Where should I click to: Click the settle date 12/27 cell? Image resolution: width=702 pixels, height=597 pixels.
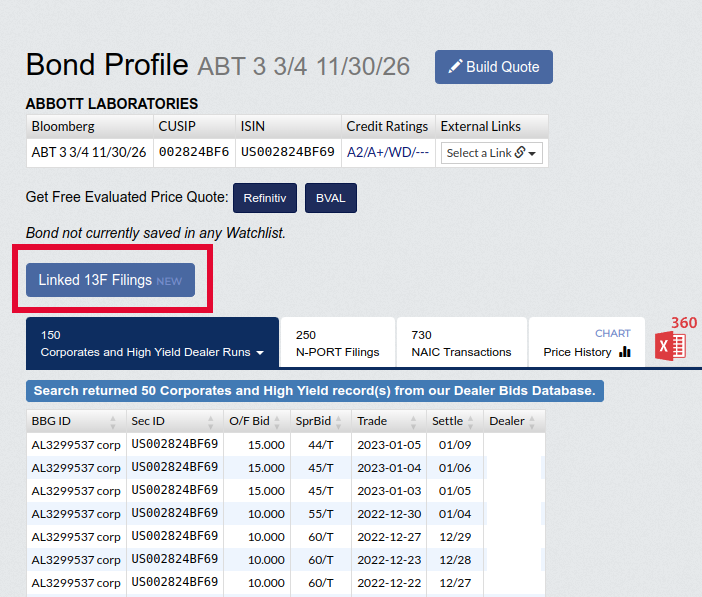[x=455, y=583]
